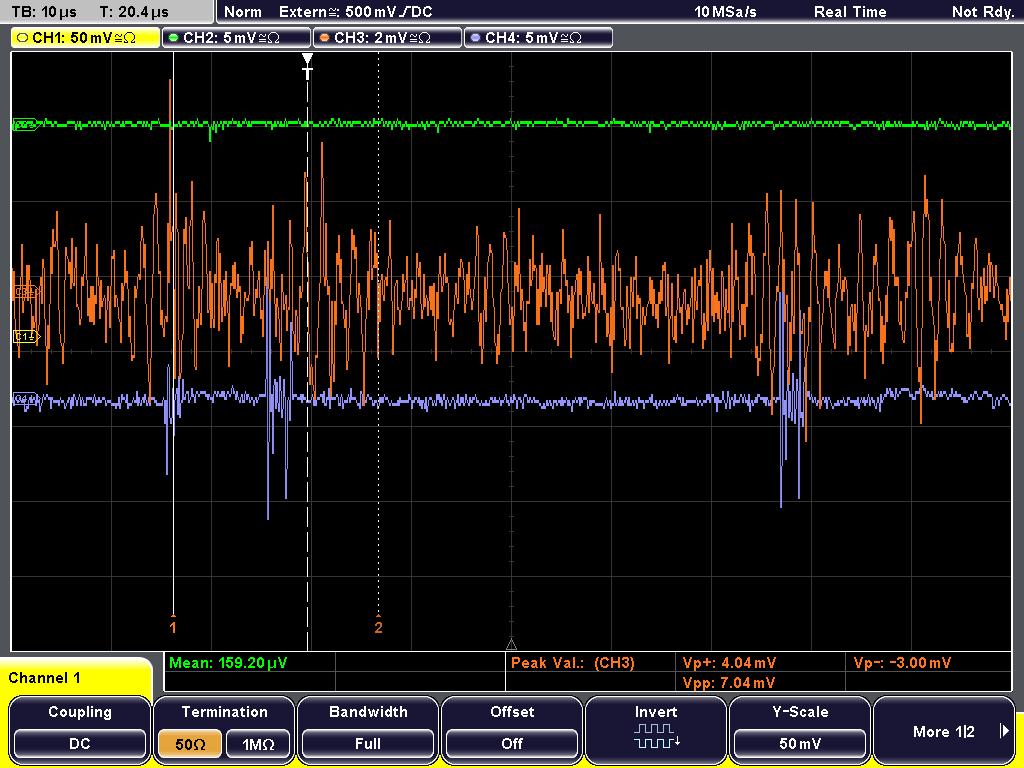Select cursor 2 marker label
The height and width of the screenshot is (768, 1024).
pos(378,628)
